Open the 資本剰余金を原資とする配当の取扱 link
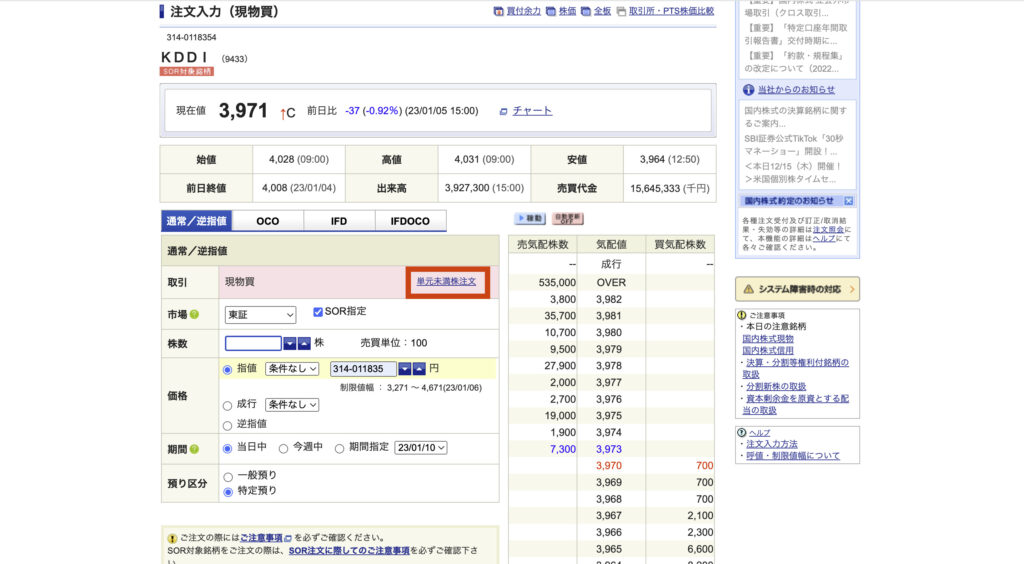The image size is (1024, 564). coord(796,404)
